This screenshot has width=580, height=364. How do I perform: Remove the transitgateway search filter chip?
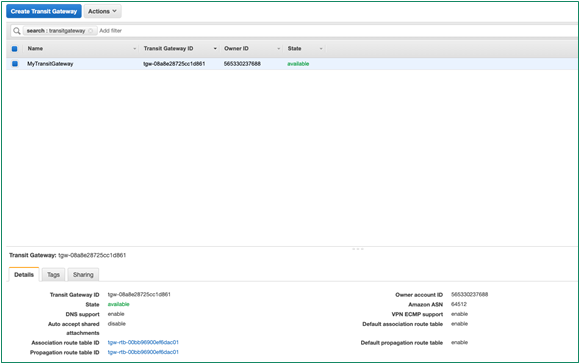91,31
